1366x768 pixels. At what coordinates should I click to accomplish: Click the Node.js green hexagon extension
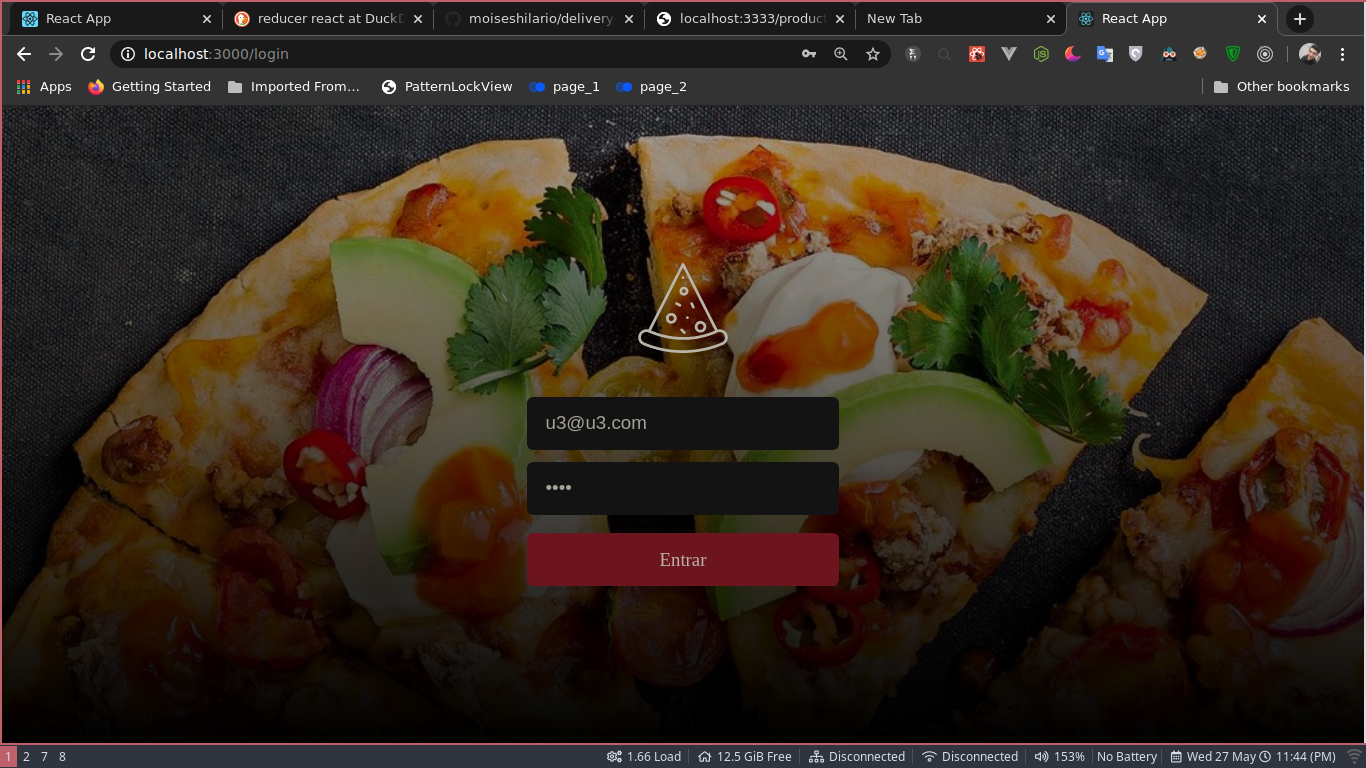[x=1041, y=54]
